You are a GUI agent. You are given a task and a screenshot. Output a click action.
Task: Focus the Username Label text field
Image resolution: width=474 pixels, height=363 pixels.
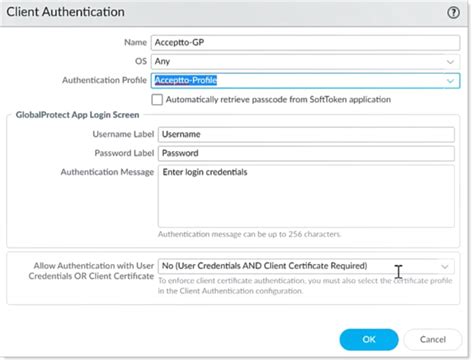pyautogui.click(x=306, y=134)
